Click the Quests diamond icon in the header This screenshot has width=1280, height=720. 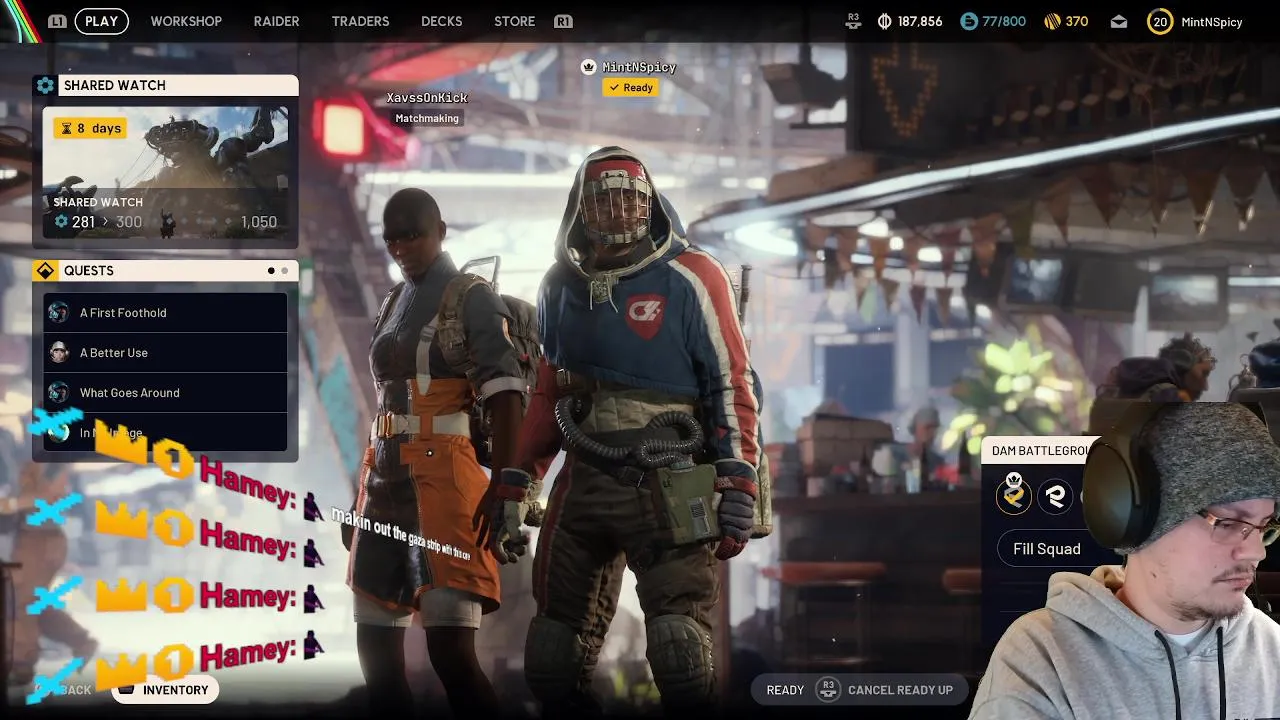pyautogui.click(x=45, y=271)
